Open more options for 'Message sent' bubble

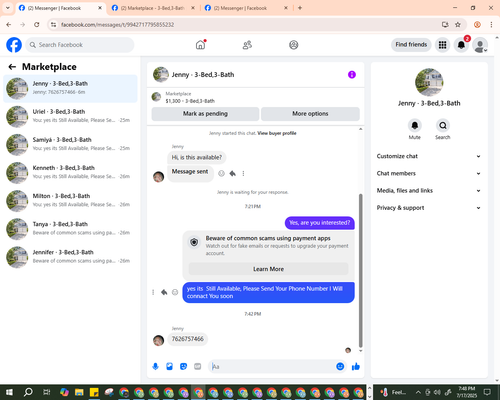[243, 173]
